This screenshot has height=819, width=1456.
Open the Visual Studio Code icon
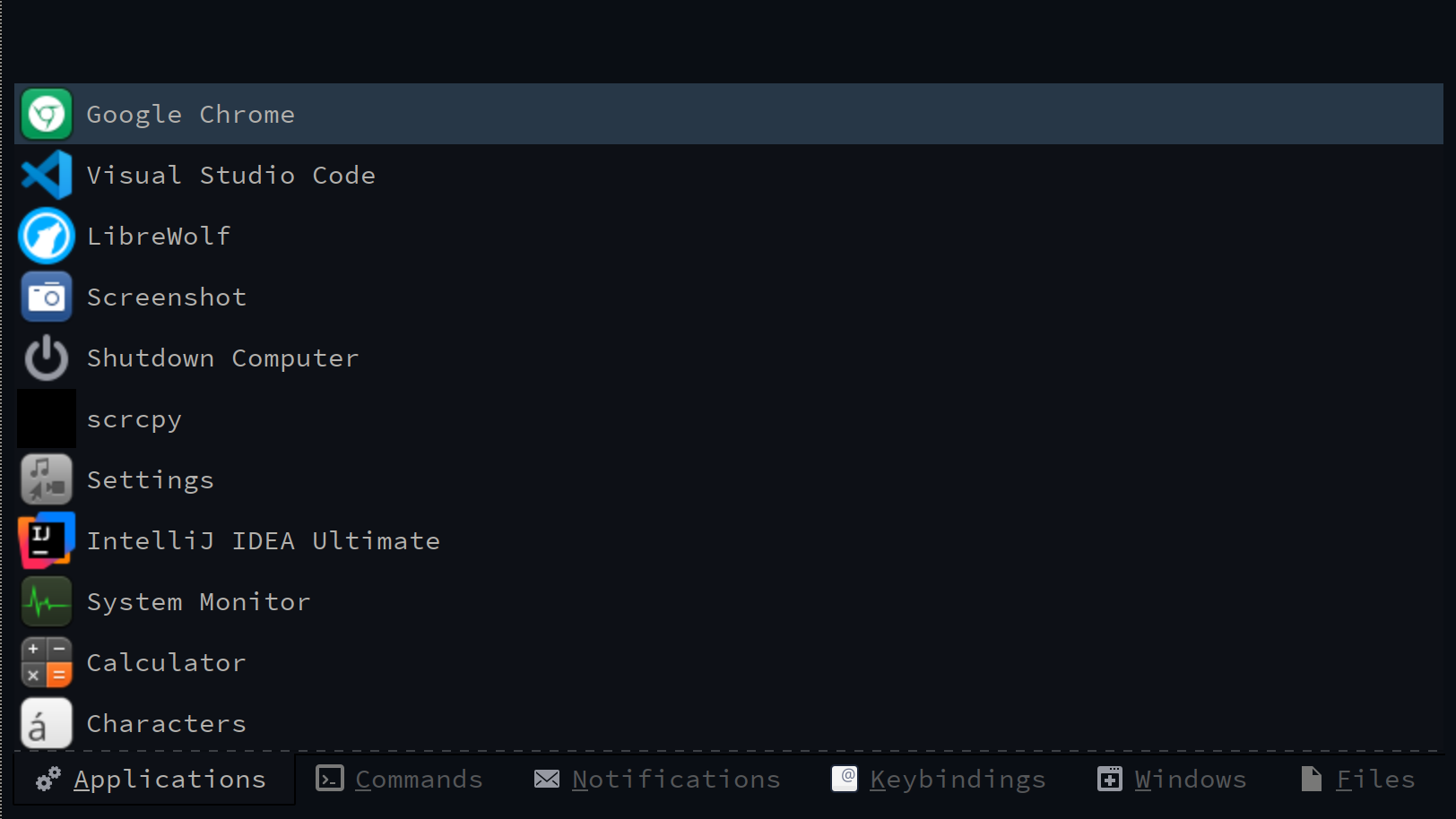pos(47,175)
